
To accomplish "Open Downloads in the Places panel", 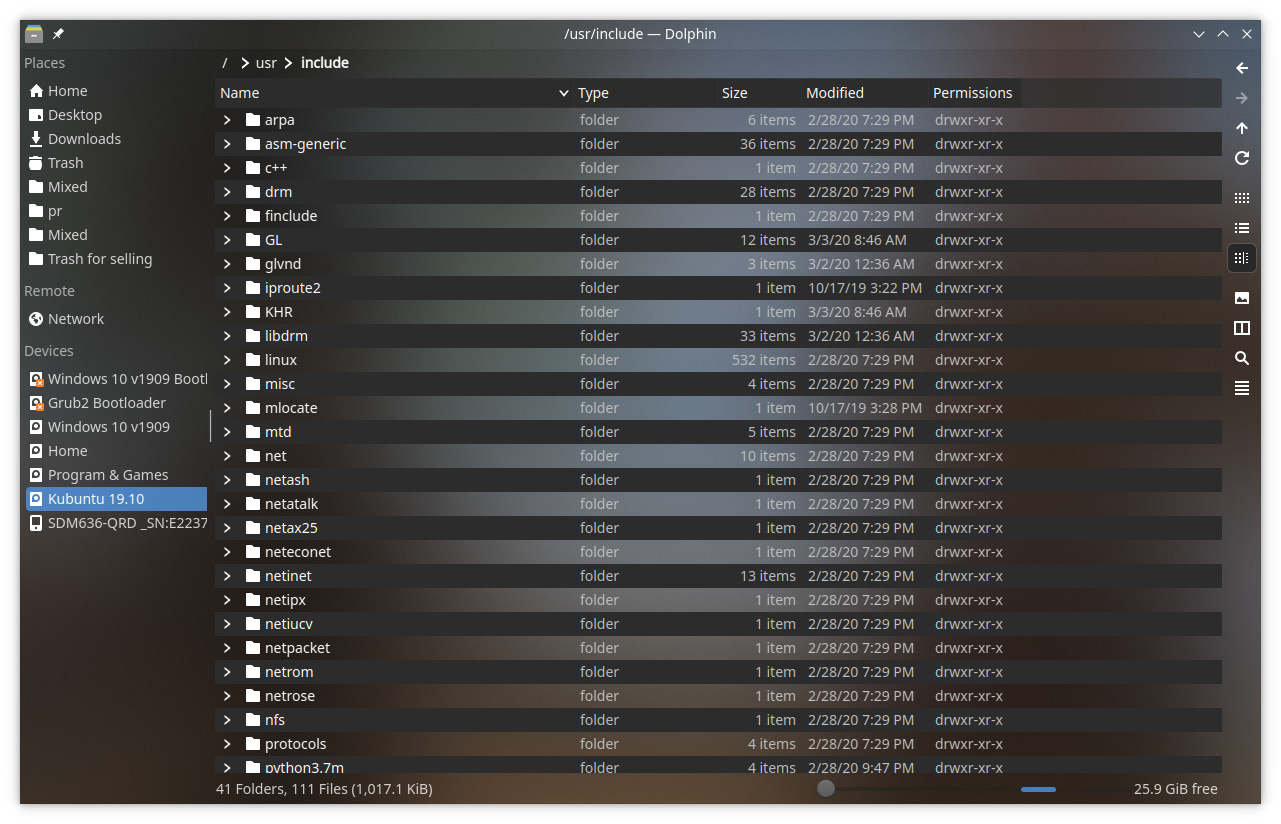I will [x=75, y=139].
